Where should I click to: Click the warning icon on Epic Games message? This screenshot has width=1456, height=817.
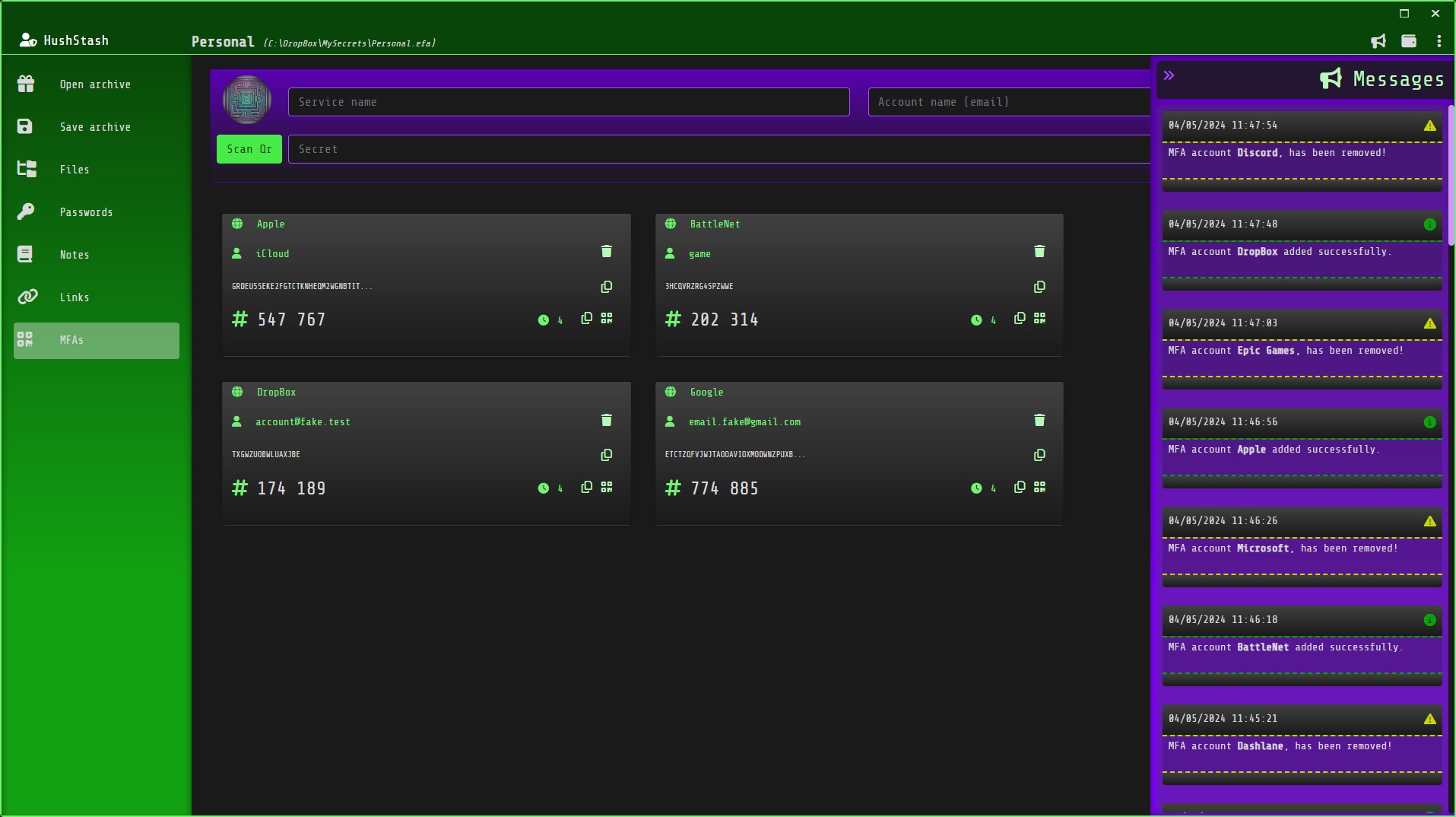pos(1430,323)
